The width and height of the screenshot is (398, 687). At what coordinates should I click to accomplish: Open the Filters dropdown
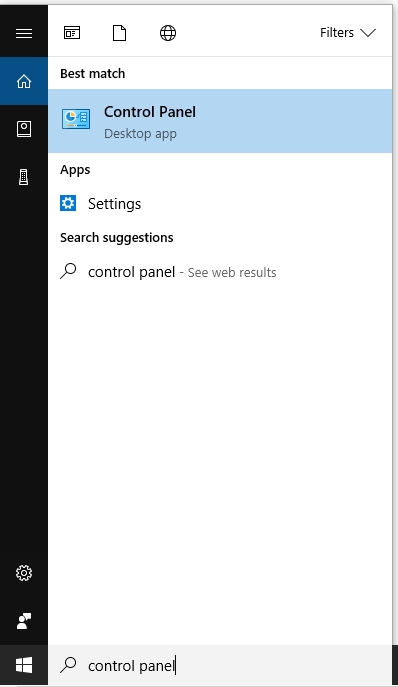click(348, 33)
